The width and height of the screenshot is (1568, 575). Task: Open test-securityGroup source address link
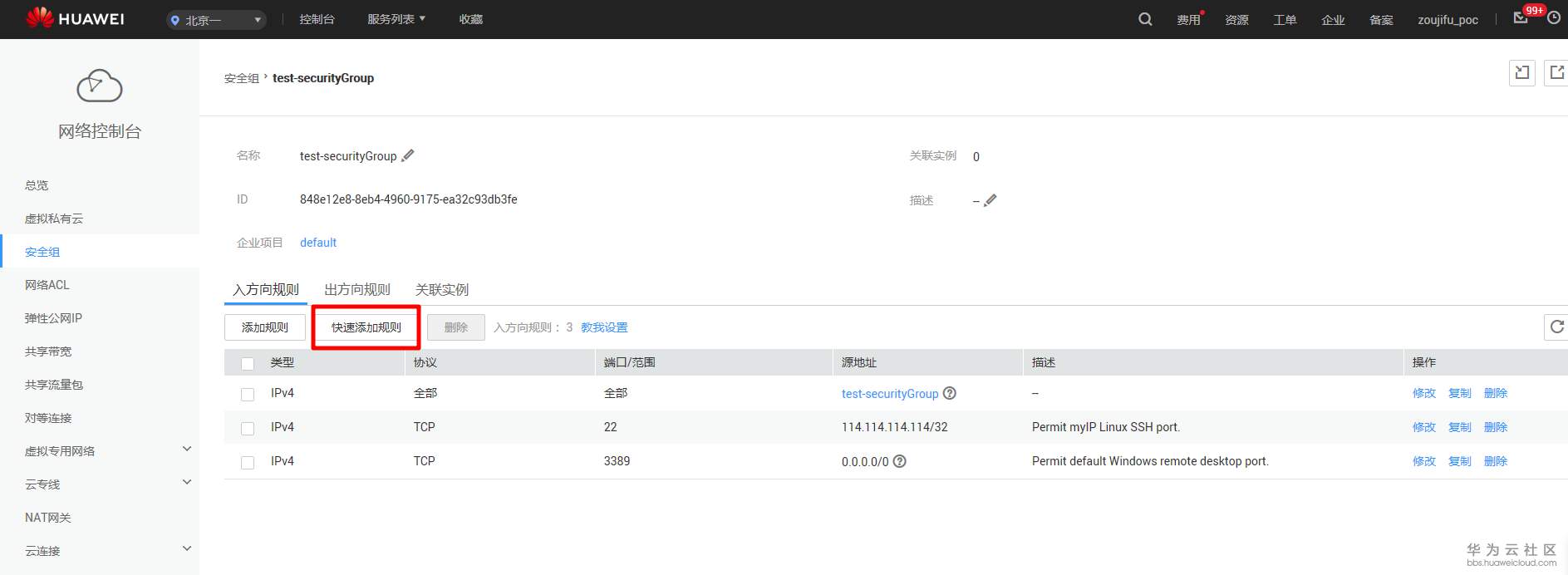890,394
